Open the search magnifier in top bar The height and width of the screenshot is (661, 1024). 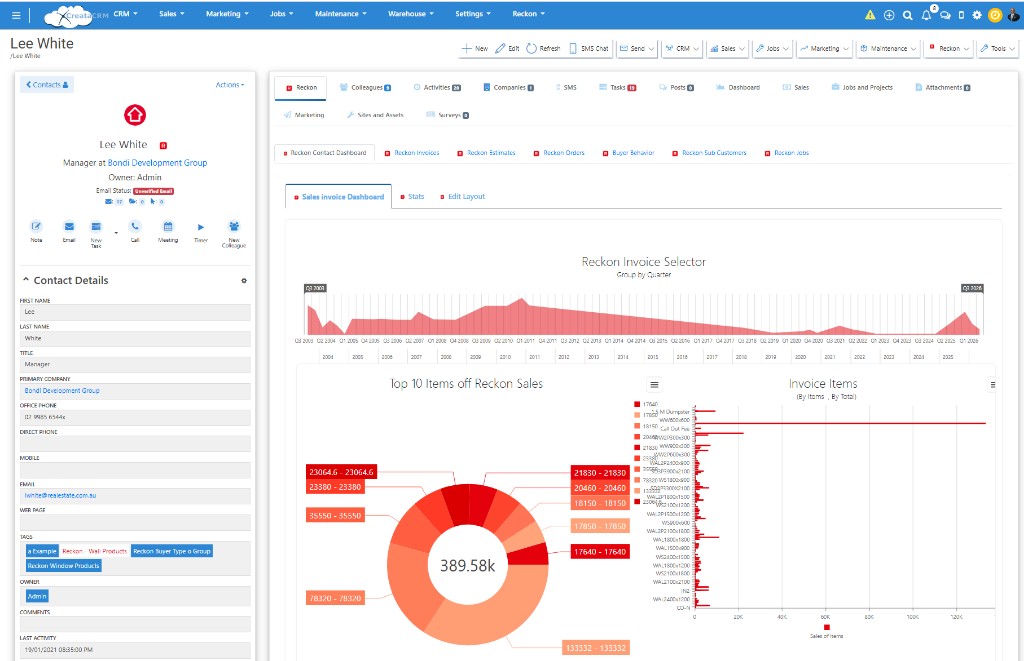pos(907,15)
